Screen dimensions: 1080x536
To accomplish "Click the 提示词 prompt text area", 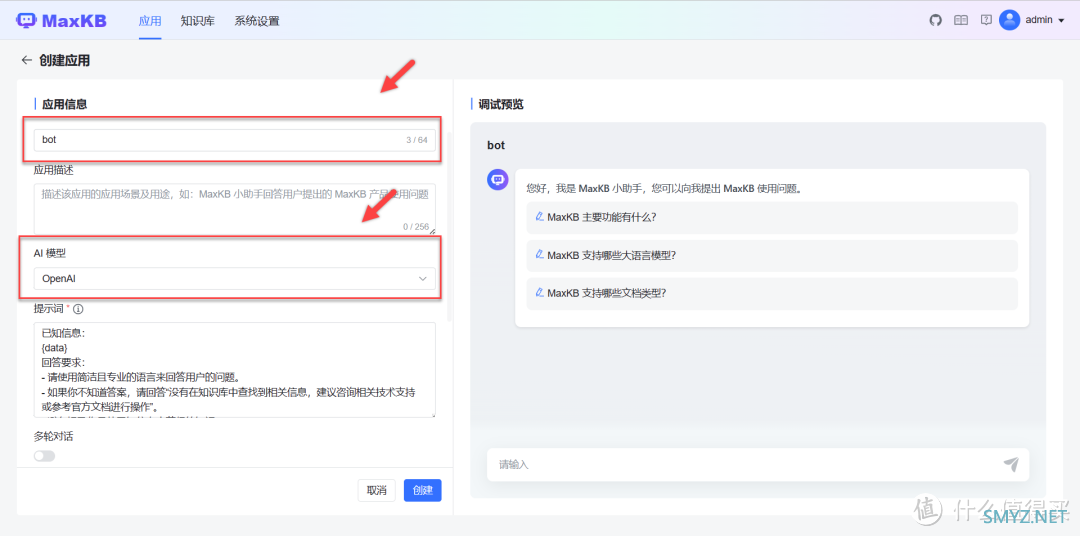I will click(x=235, y=370).
